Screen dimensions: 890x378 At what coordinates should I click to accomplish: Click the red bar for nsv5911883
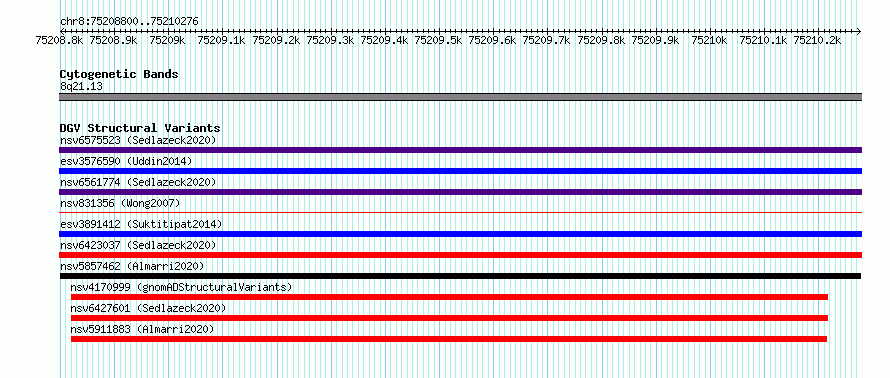[x=449, y=339]
